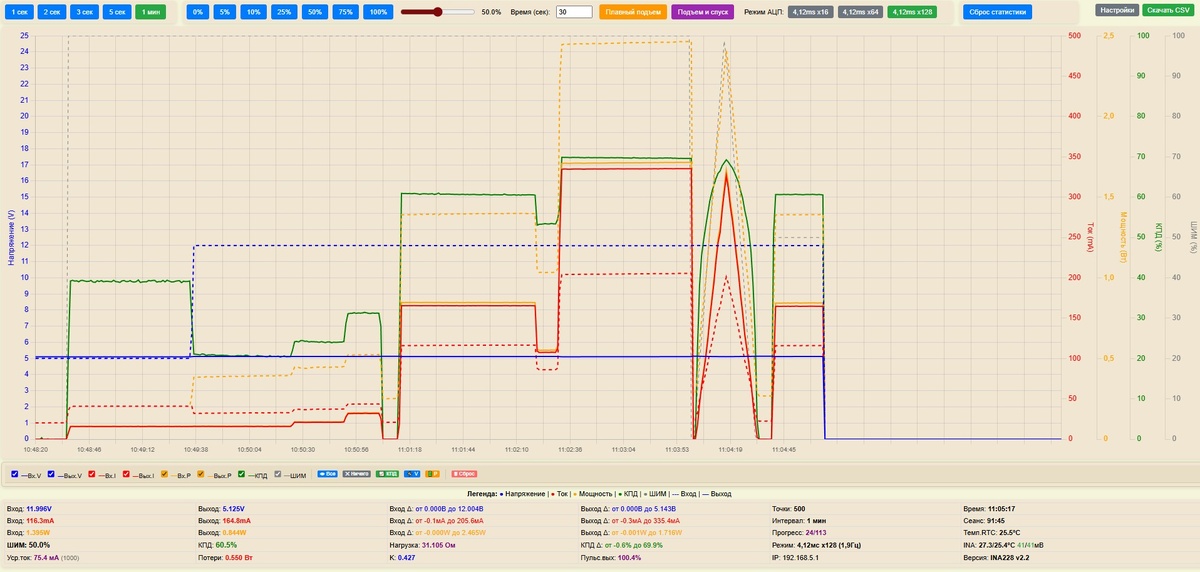
Task: Click Сброс статистики button
Action: click(998, 12)
